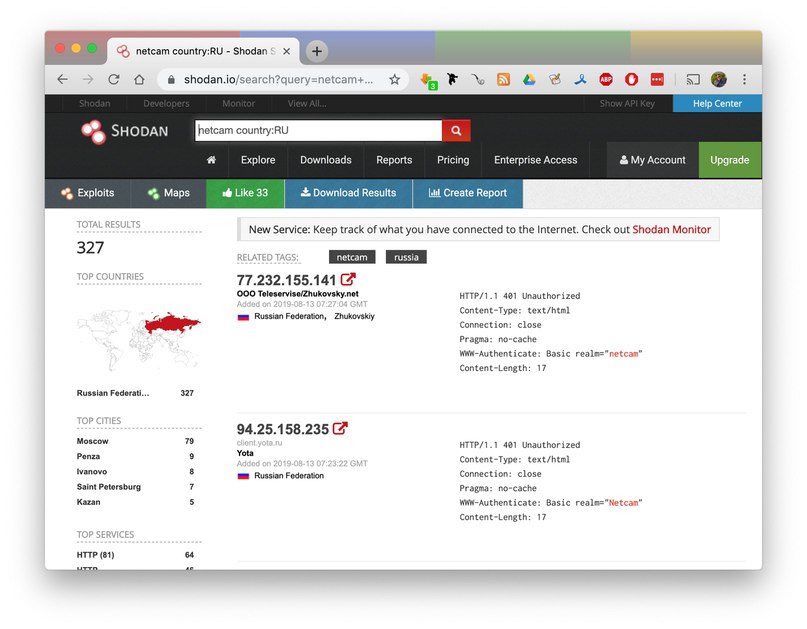
Task: Click the Russia world map thumbnail
Action: 139,340
